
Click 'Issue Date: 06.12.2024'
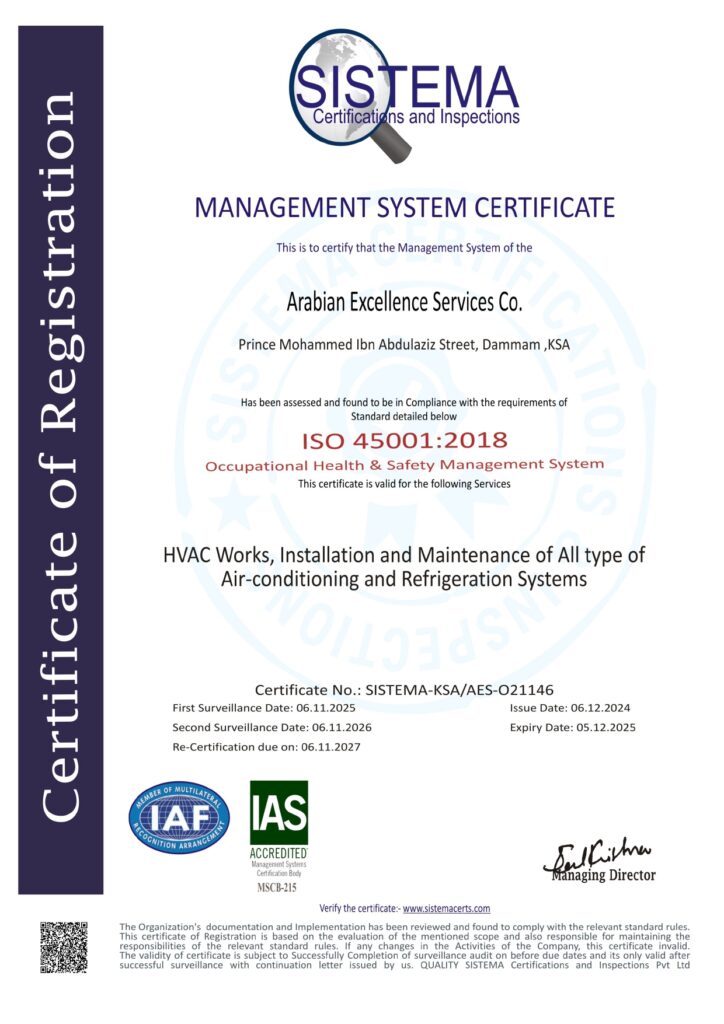click(570, 708)
